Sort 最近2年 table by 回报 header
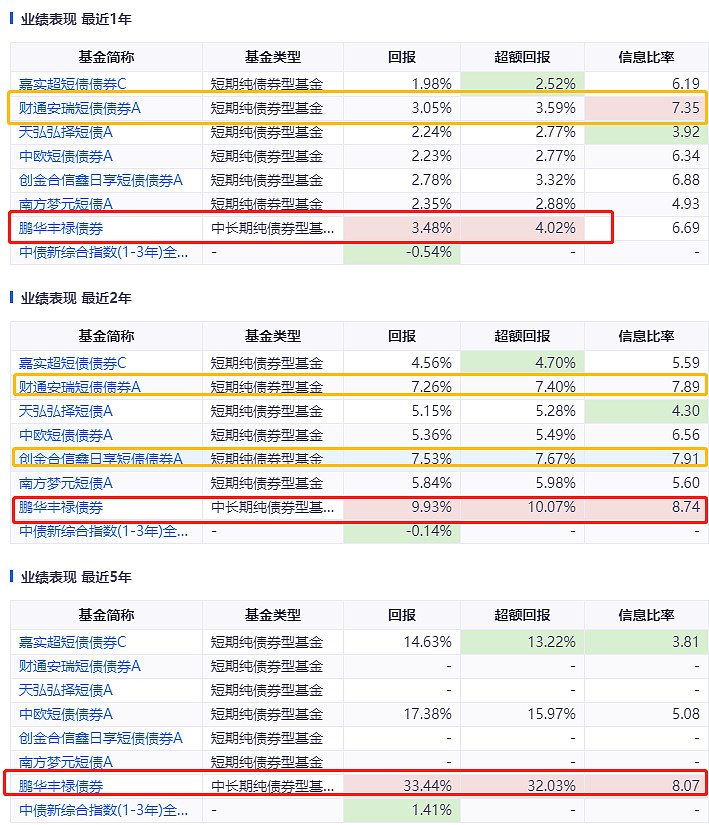Image resolution: width=709 pixels, height=825 pixels. point(402,336)
